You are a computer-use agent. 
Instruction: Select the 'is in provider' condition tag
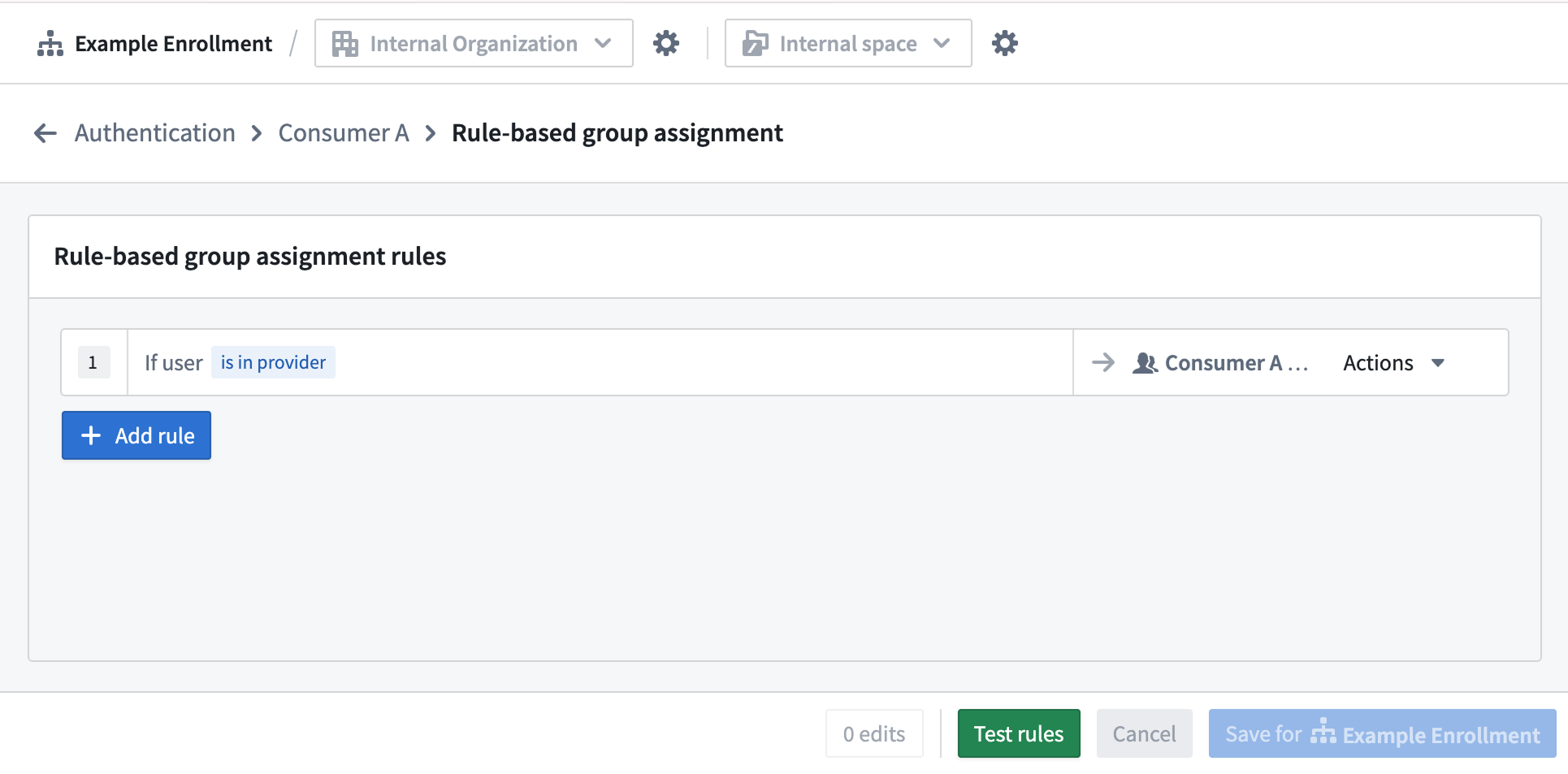click(x=273, y=362)
